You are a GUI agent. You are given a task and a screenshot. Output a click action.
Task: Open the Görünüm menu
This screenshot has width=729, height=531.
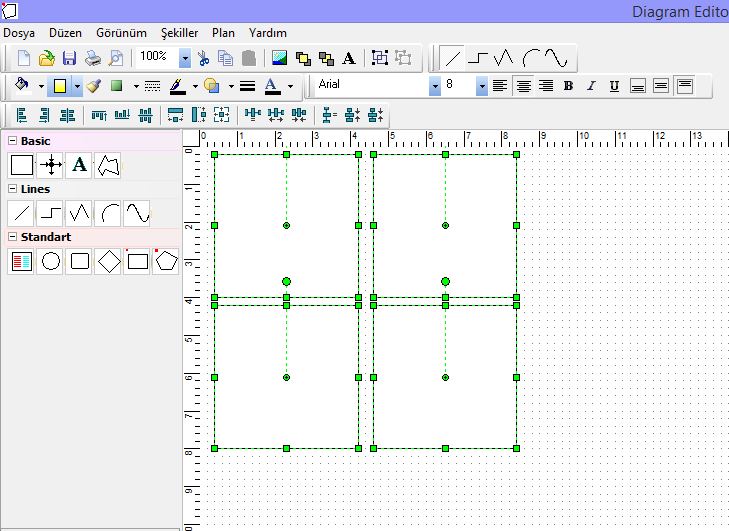pos(121,33)
